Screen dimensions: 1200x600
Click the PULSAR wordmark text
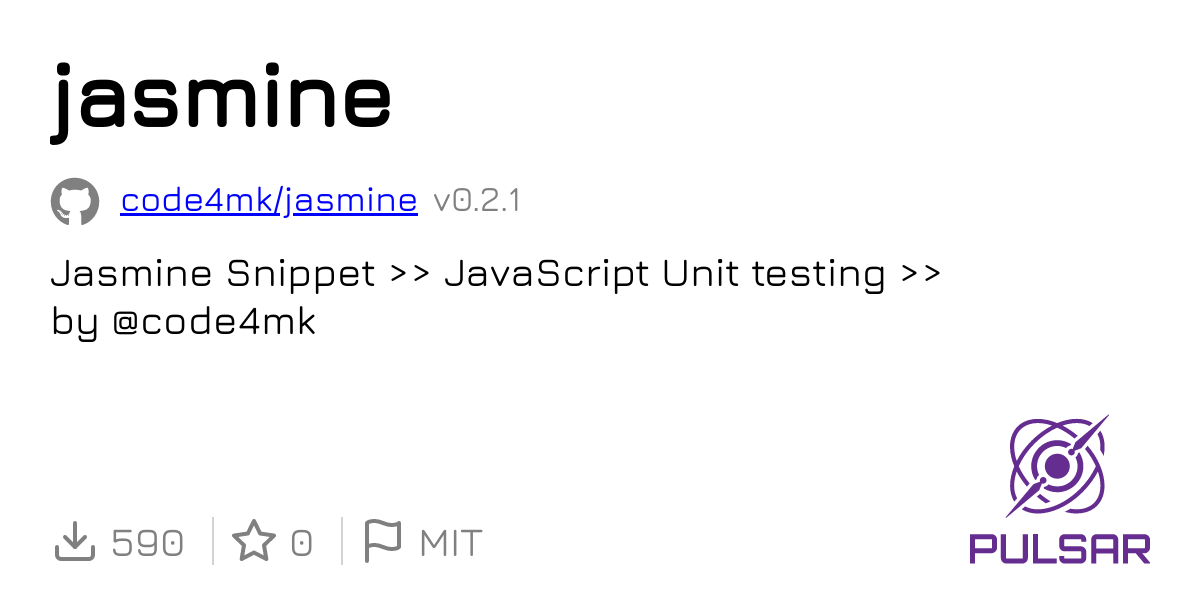(1059, 548)
